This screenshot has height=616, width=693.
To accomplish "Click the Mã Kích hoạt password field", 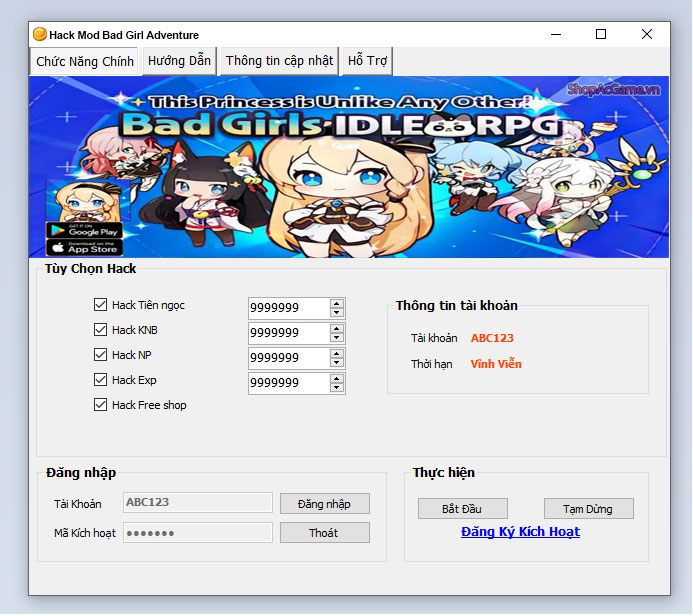I will (198, 533).
